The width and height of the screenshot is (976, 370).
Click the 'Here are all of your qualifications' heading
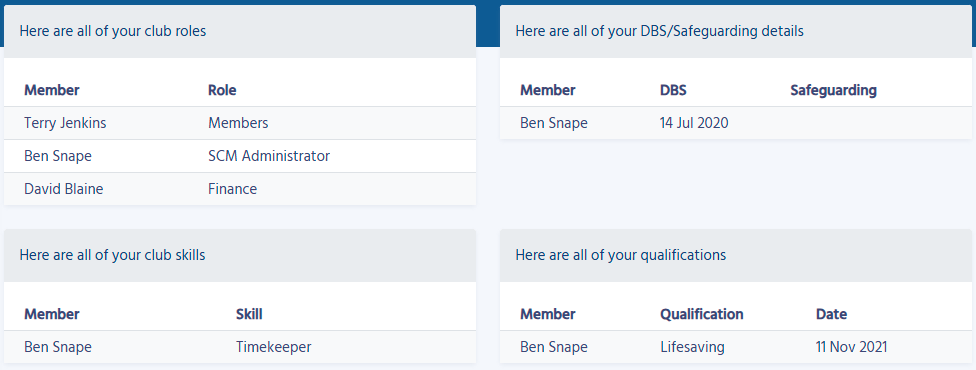tap(621, 255)
